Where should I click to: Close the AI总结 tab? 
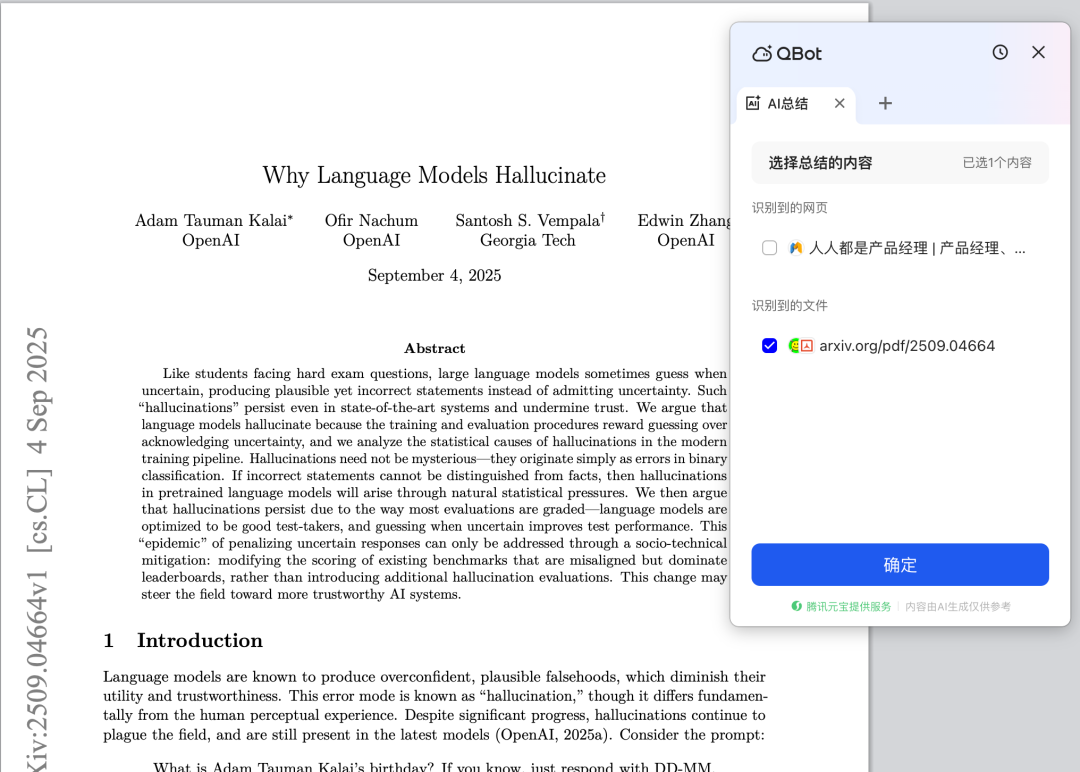coord(839,103)
